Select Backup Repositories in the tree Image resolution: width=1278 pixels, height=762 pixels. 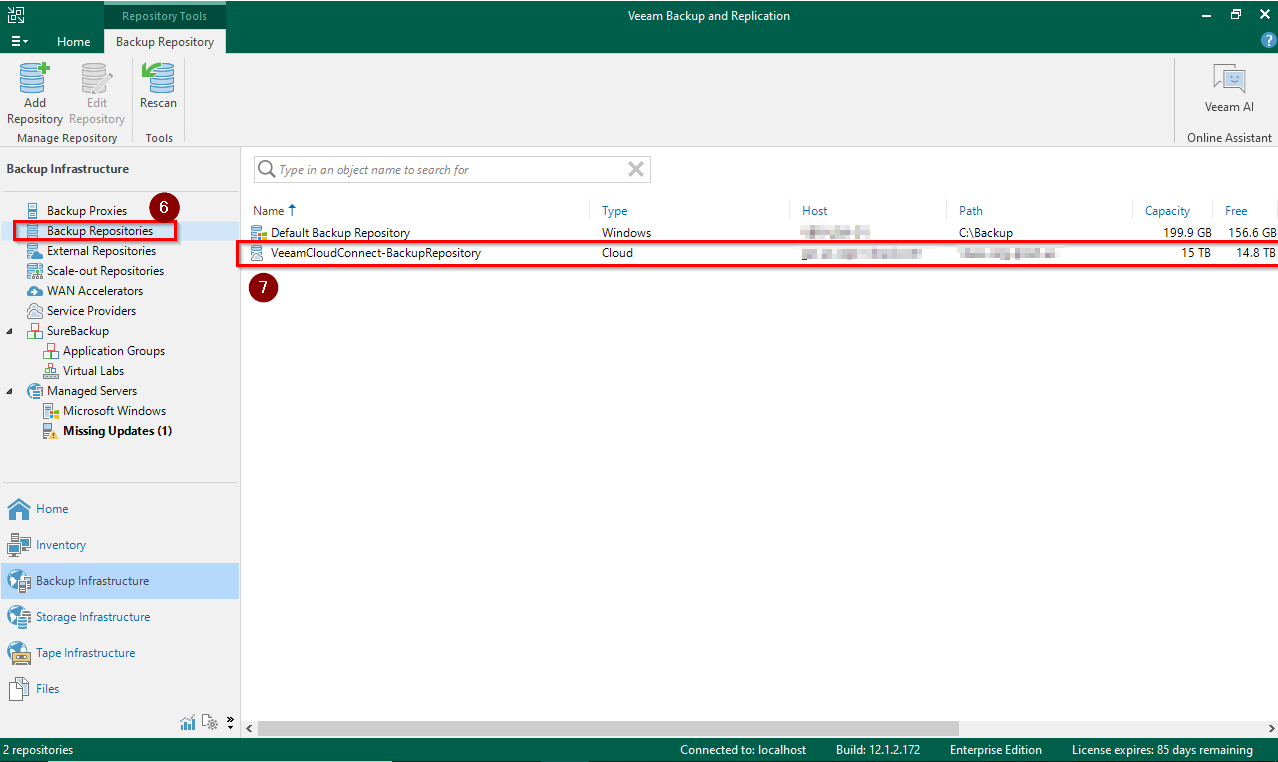tap(99, 231)
